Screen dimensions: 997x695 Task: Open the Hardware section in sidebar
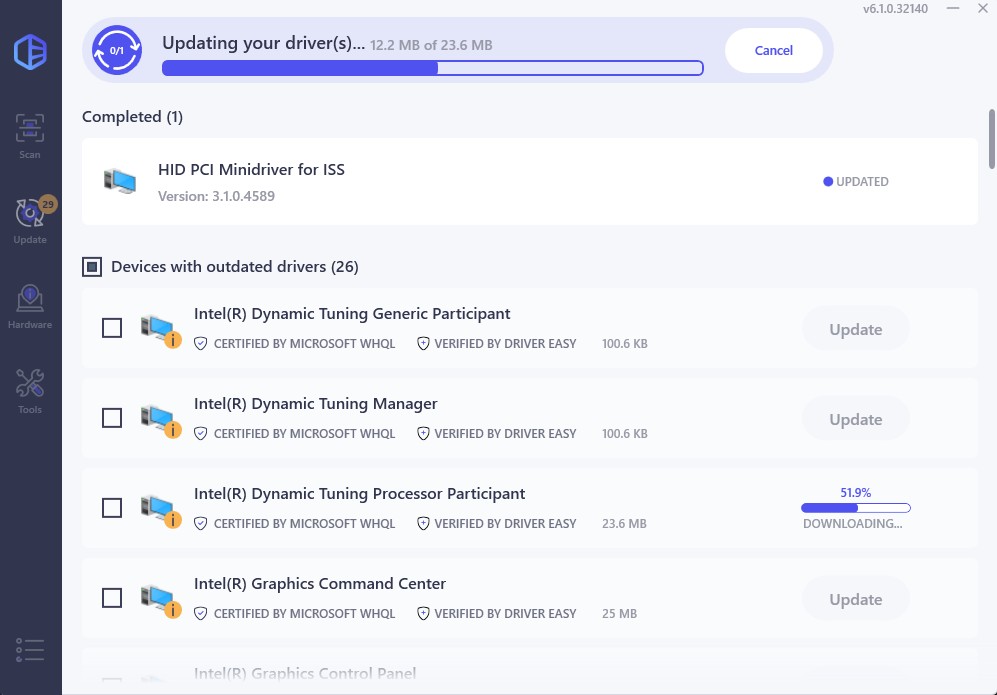pos(30,305)
